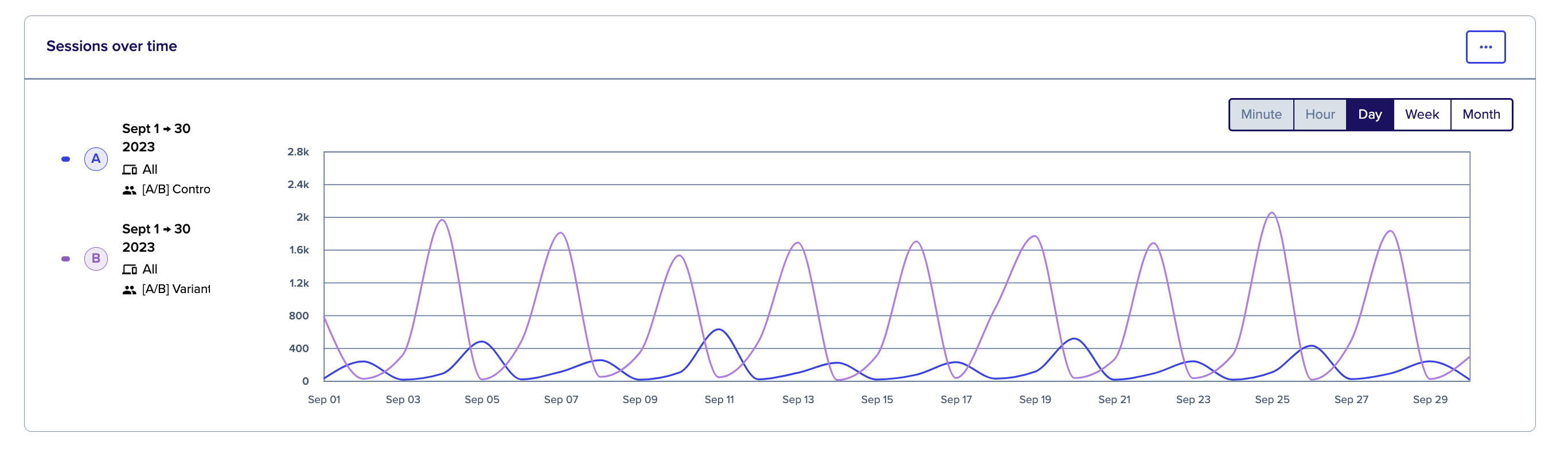1568x453 pixels.
Task: Switch chart to Week granularity
Action: click(1421, 115)
